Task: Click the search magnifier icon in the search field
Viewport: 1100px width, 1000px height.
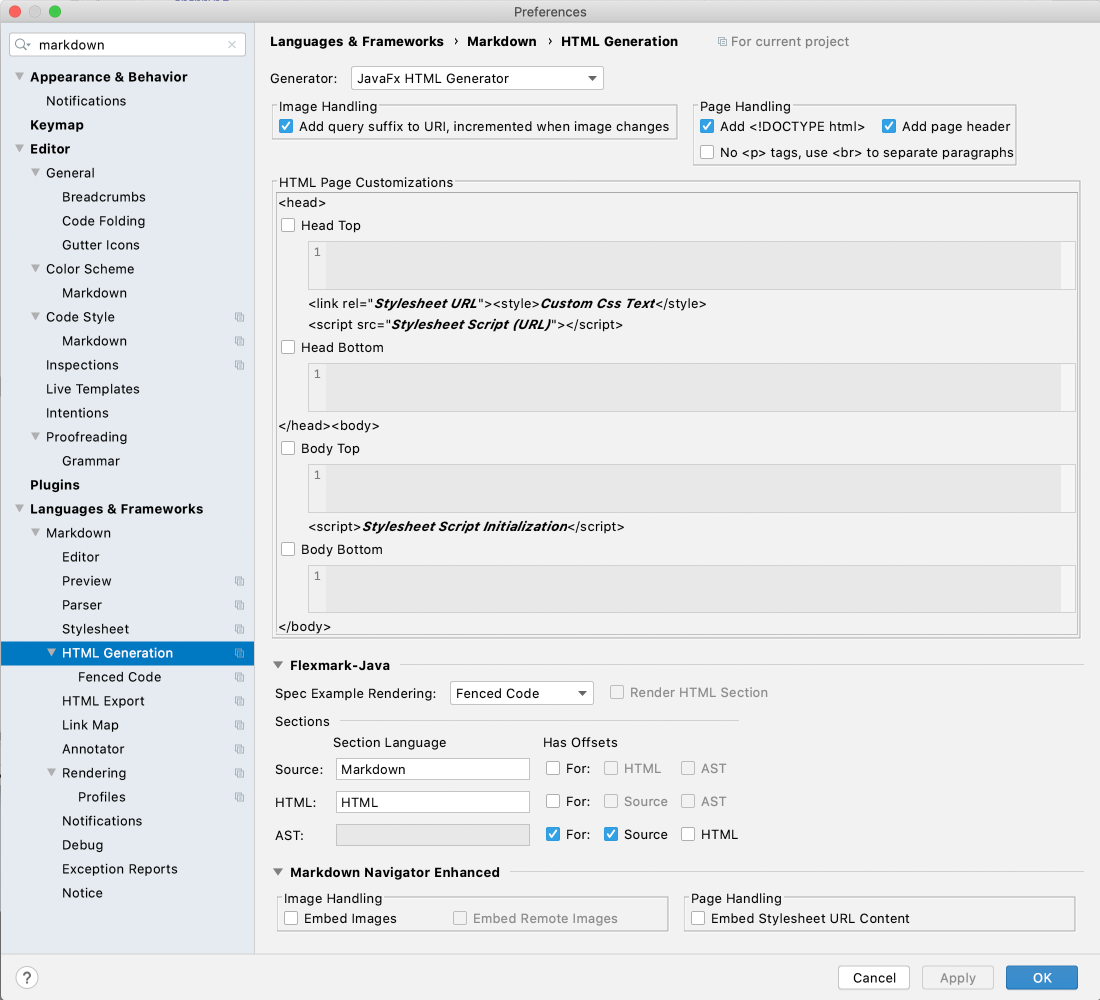Action: tap(22, 45)
